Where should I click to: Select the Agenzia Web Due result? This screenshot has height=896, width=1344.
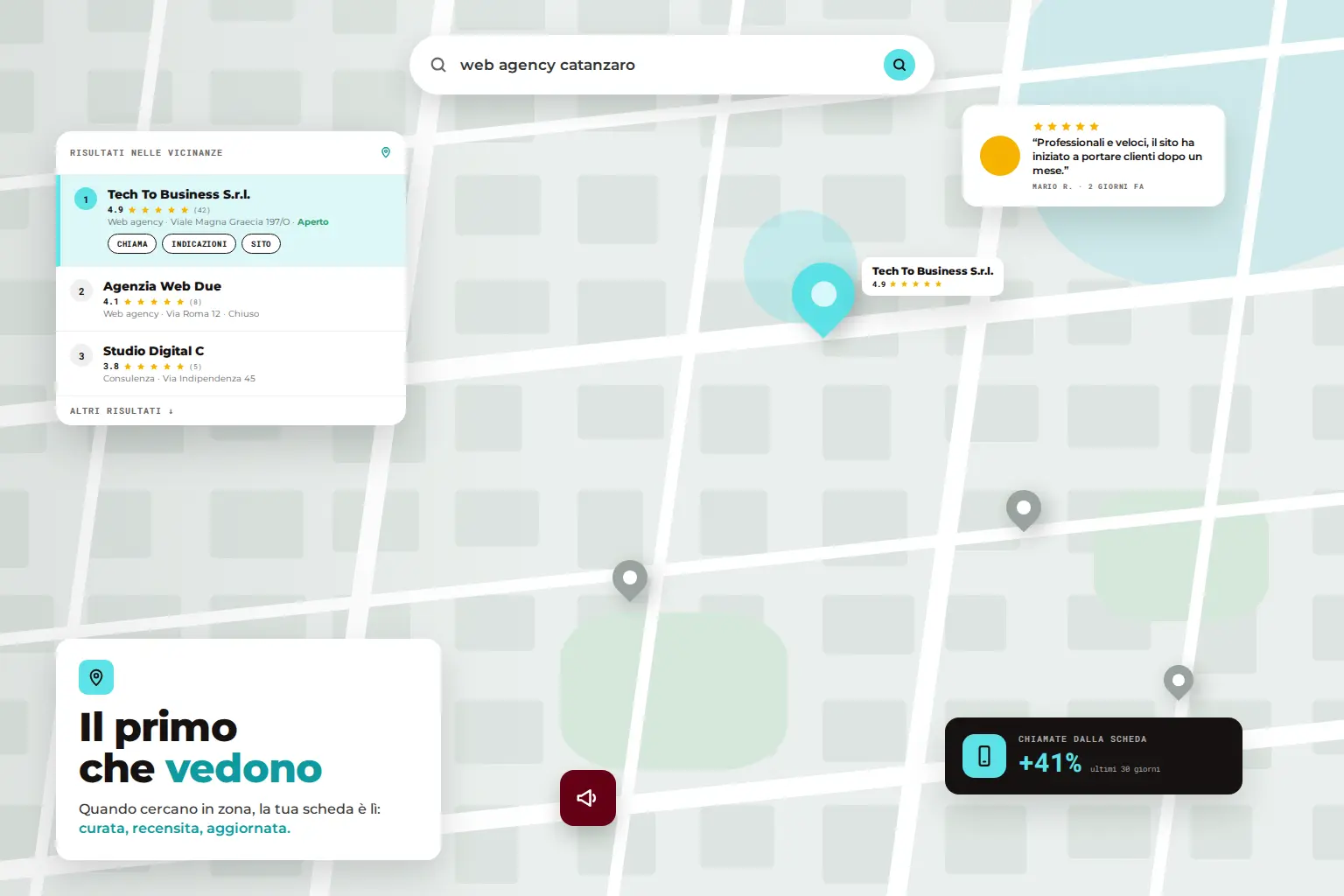[231, 299]
